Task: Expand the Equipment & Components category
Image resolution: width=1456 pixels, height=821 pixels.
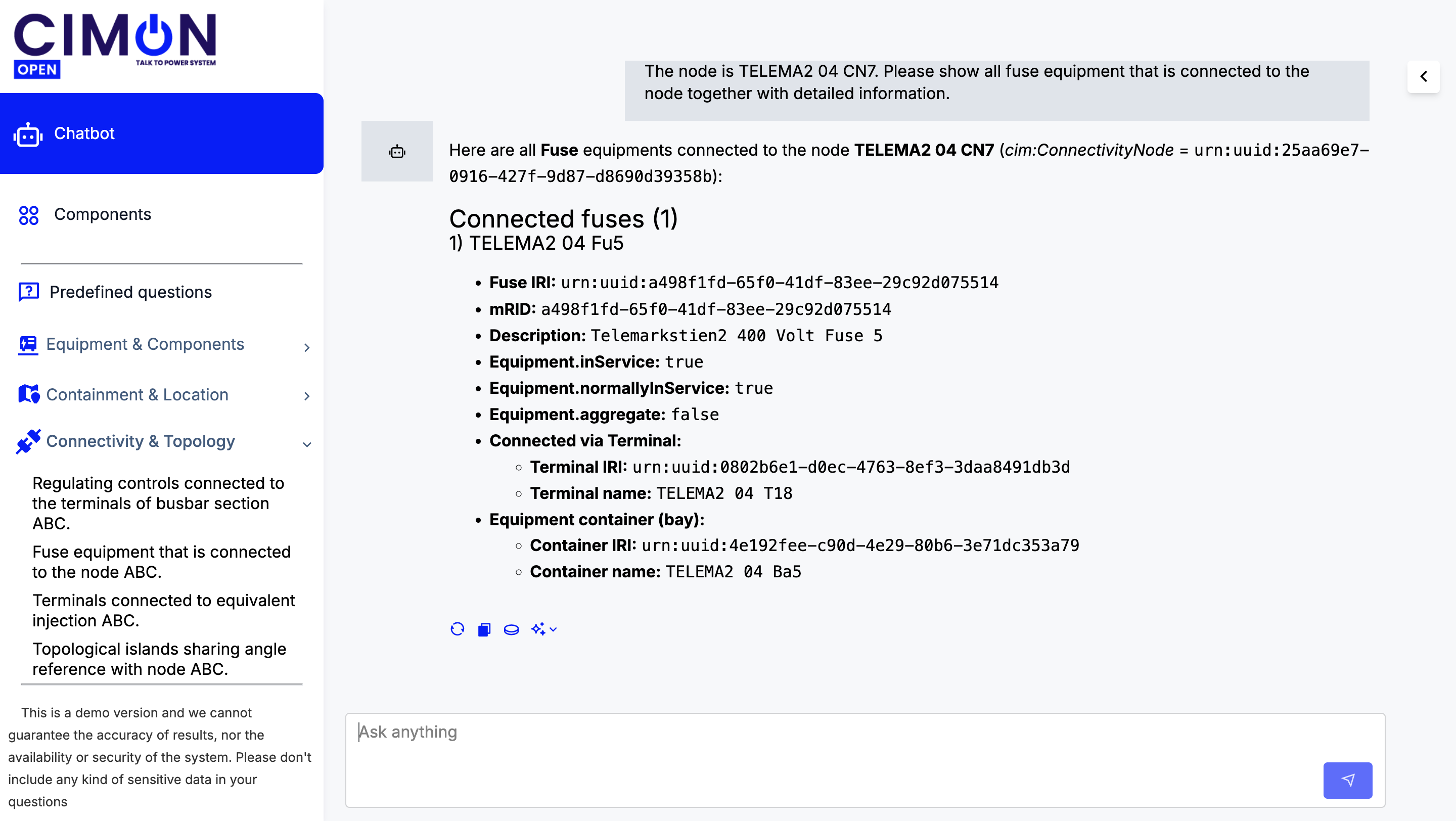Action: [x=145, y=344]
